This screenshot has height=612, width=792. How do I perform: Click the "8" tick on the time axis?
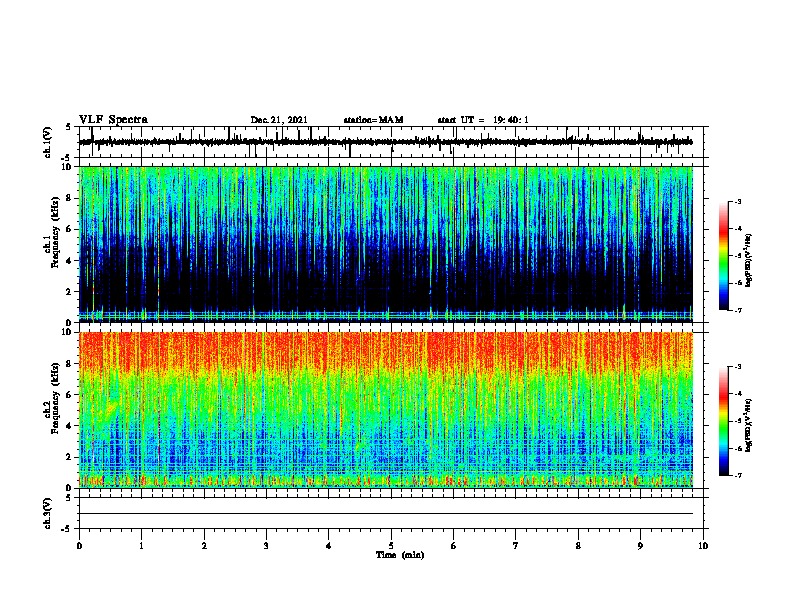578,546
